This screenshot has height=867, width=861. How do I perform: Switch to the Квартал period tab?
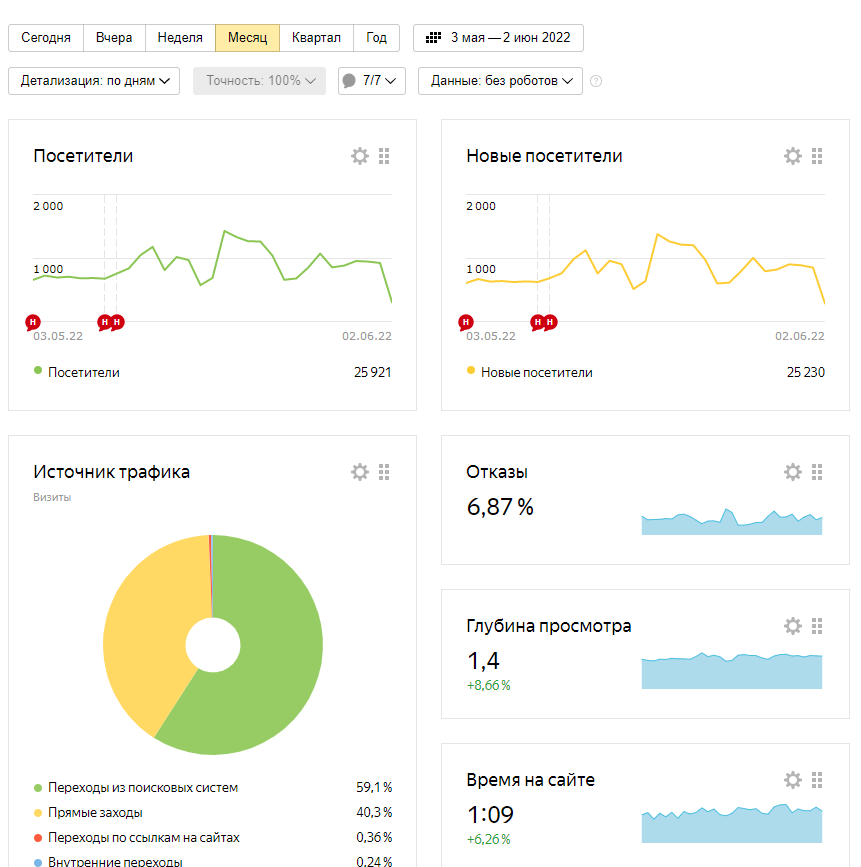pos(316,38)
